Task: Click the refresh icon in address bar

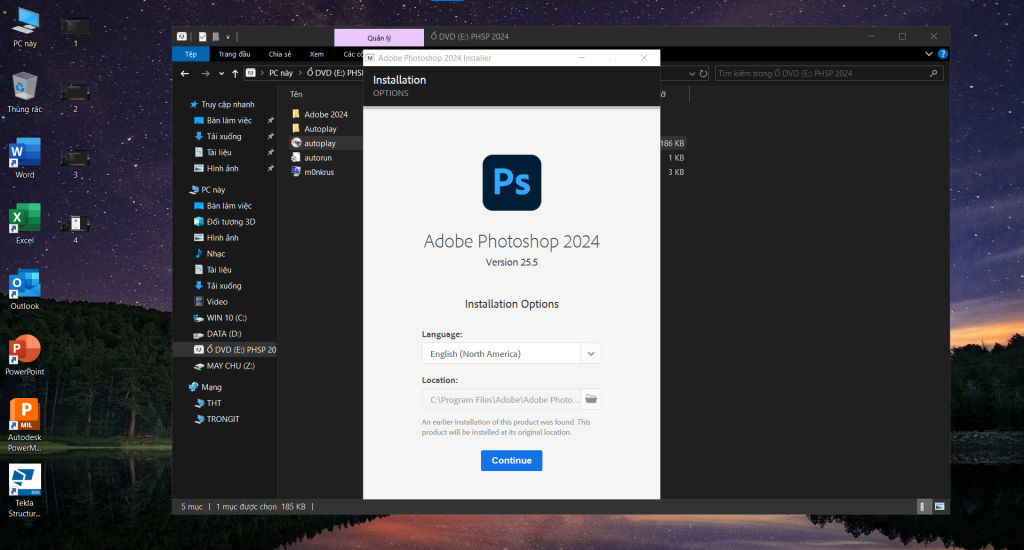Action: point(703,73)
